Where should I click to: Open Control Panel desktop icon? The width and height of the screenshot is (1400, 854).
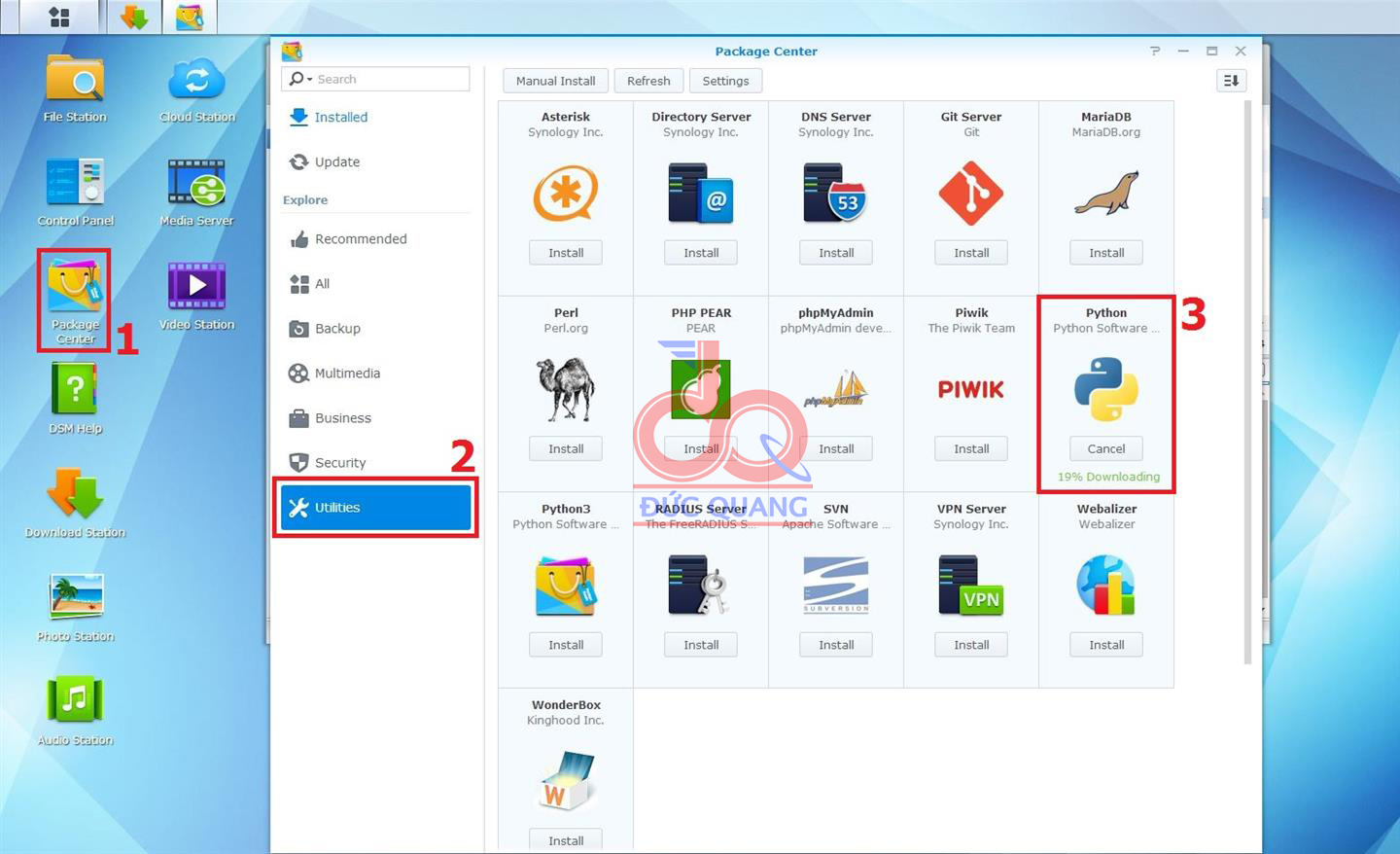tap(75, 192)
